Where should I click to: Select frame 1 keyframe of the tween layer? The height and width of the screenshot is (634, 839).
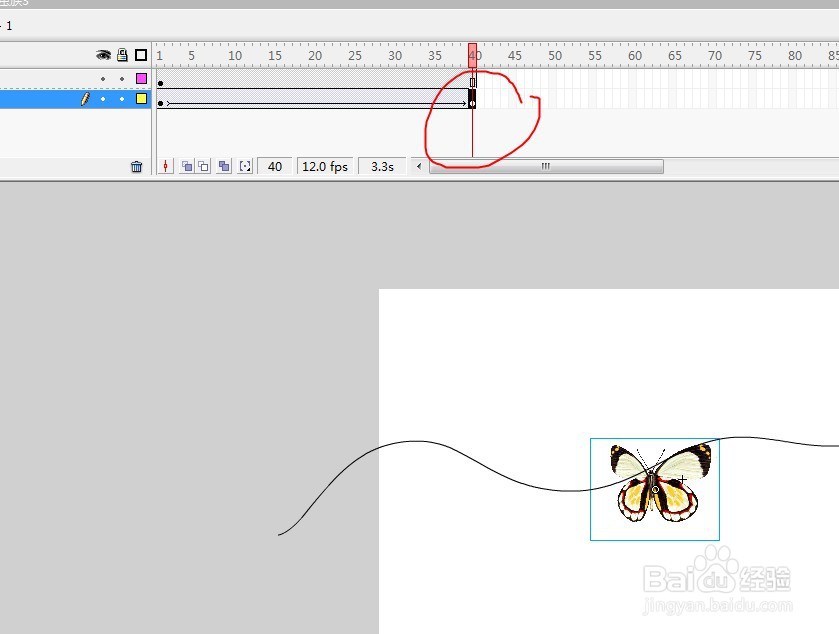point(161,101)
